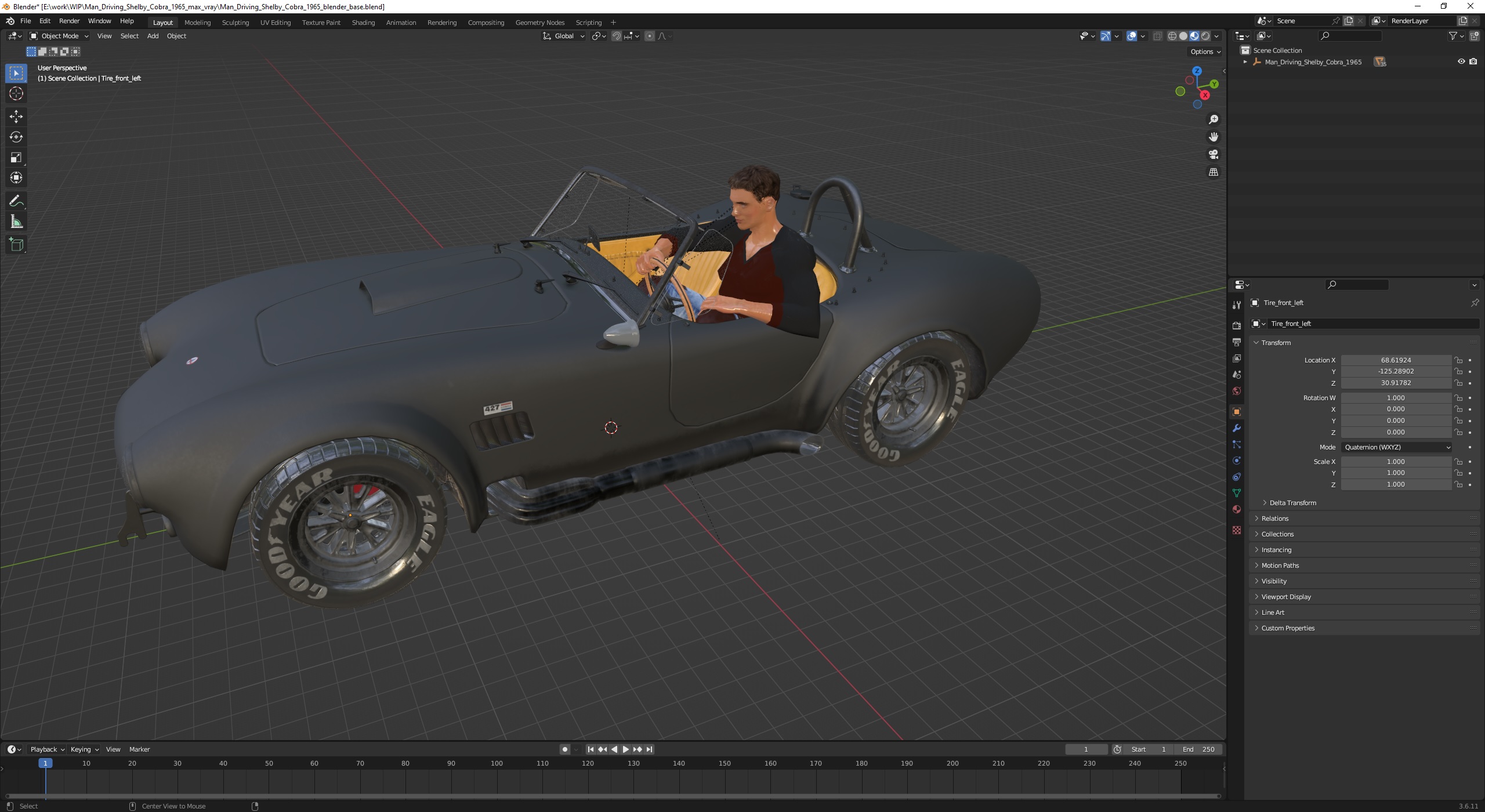Image resolution: width=1485 pixels, height=812 pixels.
Task: Open the Object Mode dropdown
Action: point(59,36)
